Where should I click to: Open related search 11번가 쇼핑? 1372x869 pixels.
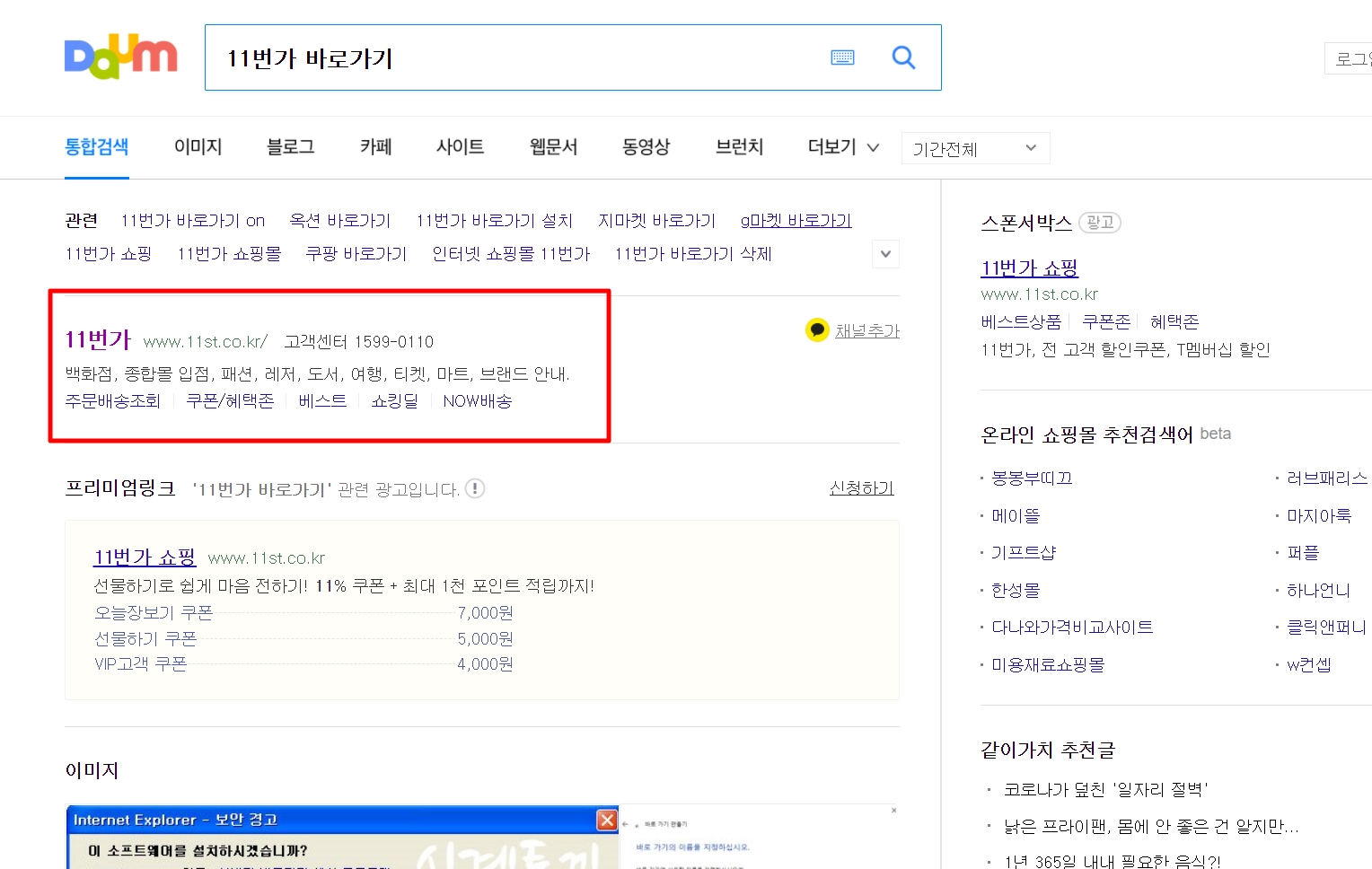tap(109, 253)
